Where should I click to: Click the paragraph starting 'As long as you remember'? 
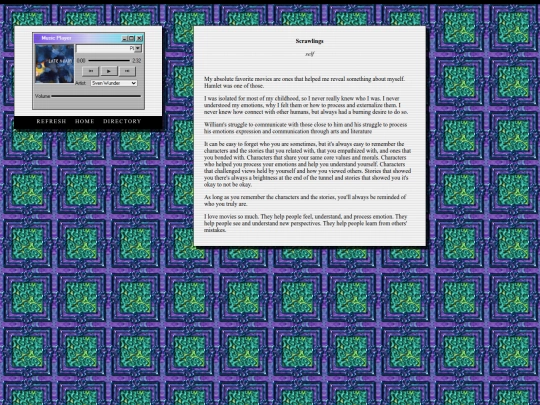tap(305, 200)
